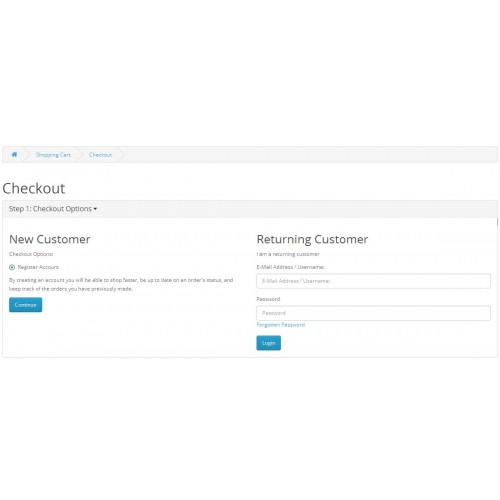This screenshot has height=500, width=500.
Task: Click the 'Checkout Options:' label under New Customer
Action: pos(31,254)
